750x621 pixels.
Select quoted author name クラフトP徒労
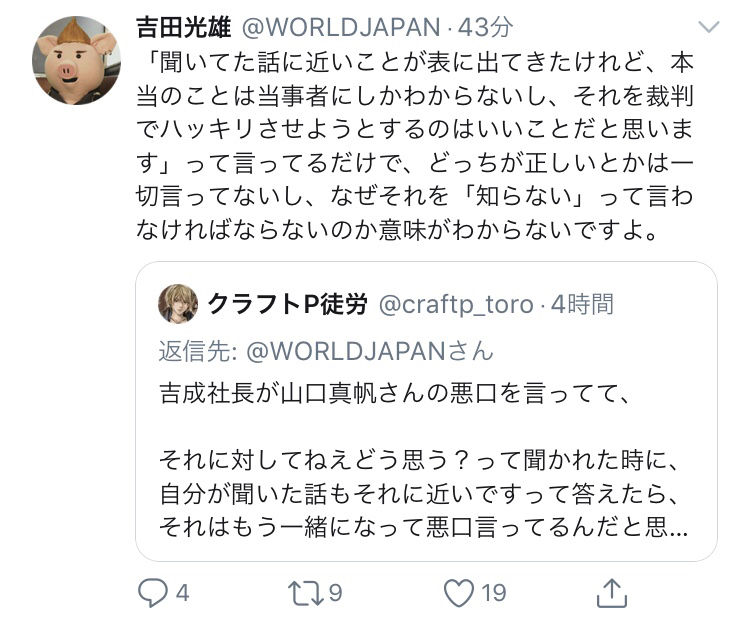pyautogui.click(x=287, y=304)
